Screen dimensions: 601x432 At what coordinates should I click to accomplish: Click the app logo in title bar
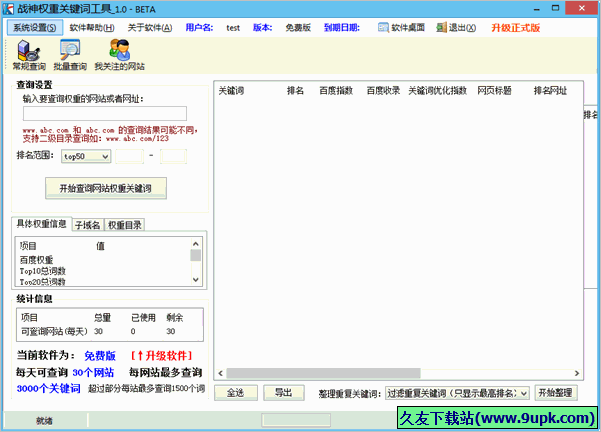tap(8, 9)
